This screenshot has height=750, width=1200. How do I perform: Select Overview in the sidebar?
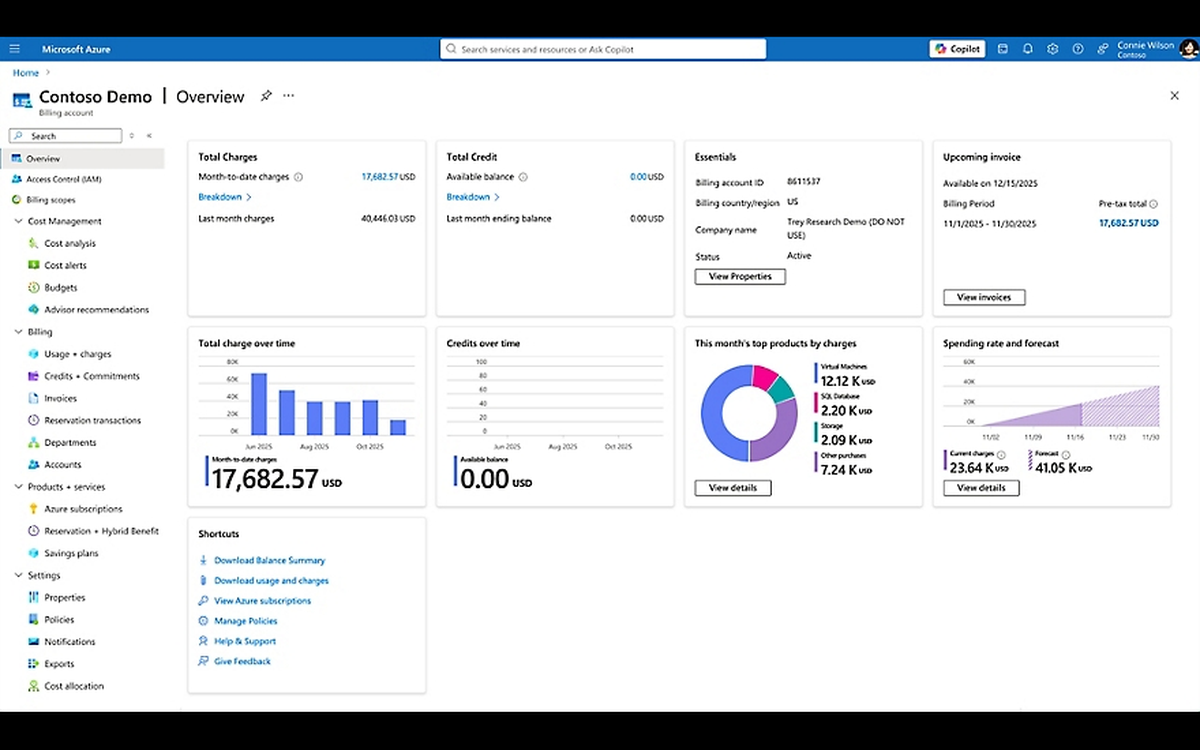click(x=83, y=158)
